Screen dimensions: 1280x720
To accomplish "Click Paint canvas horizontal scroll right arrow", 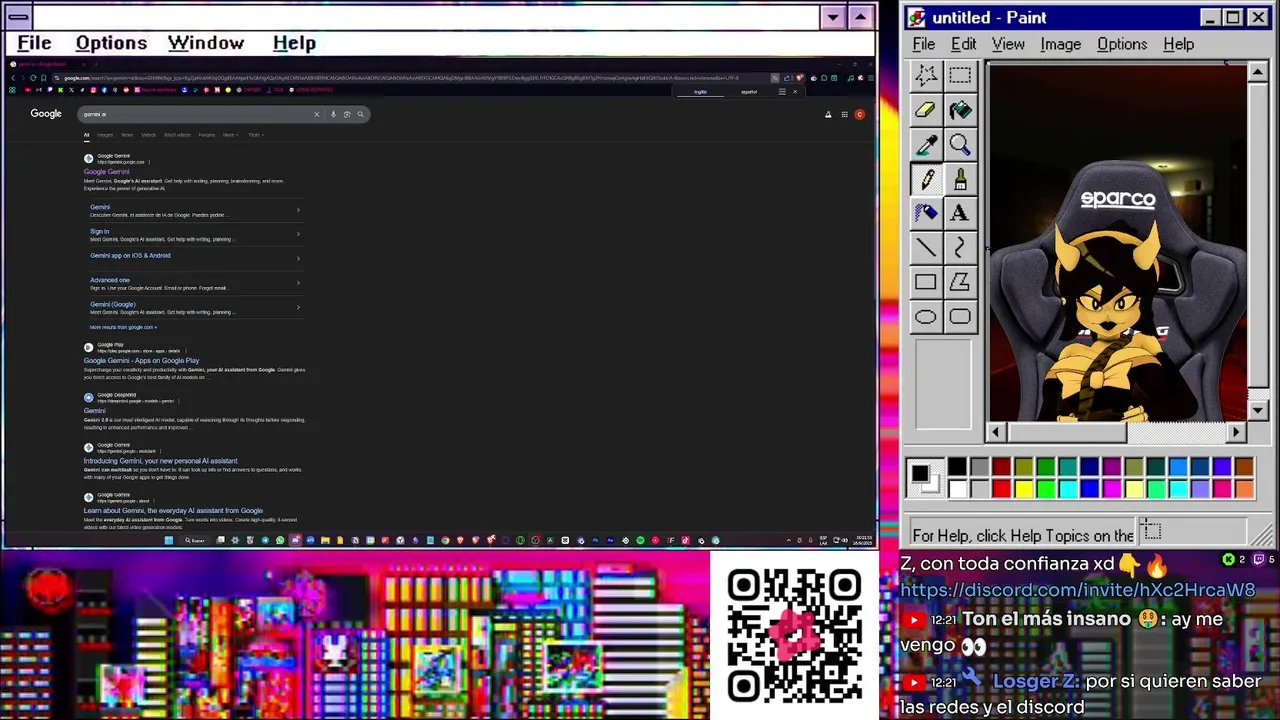I will point(1236,432).
